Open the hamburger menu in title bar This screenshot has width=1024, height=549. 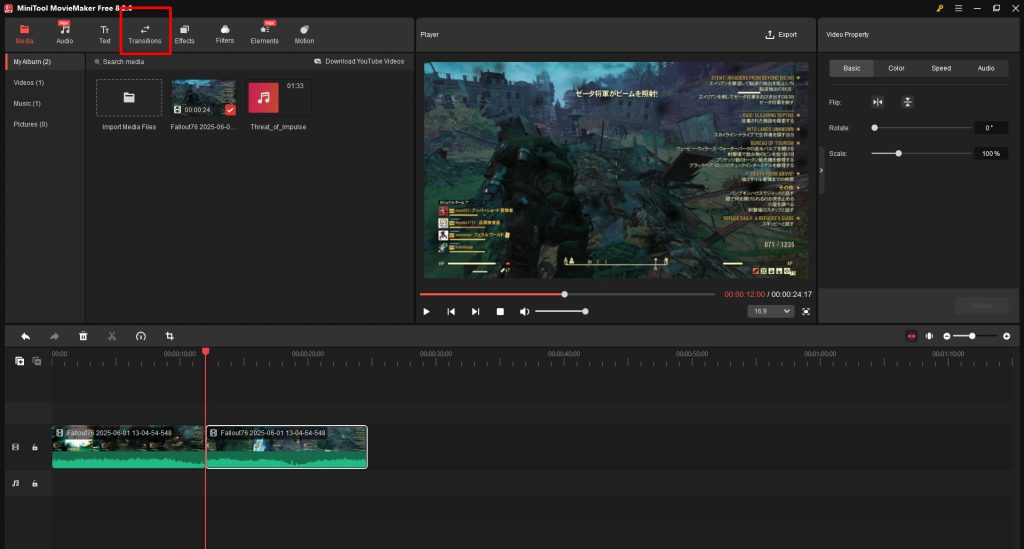958,8
